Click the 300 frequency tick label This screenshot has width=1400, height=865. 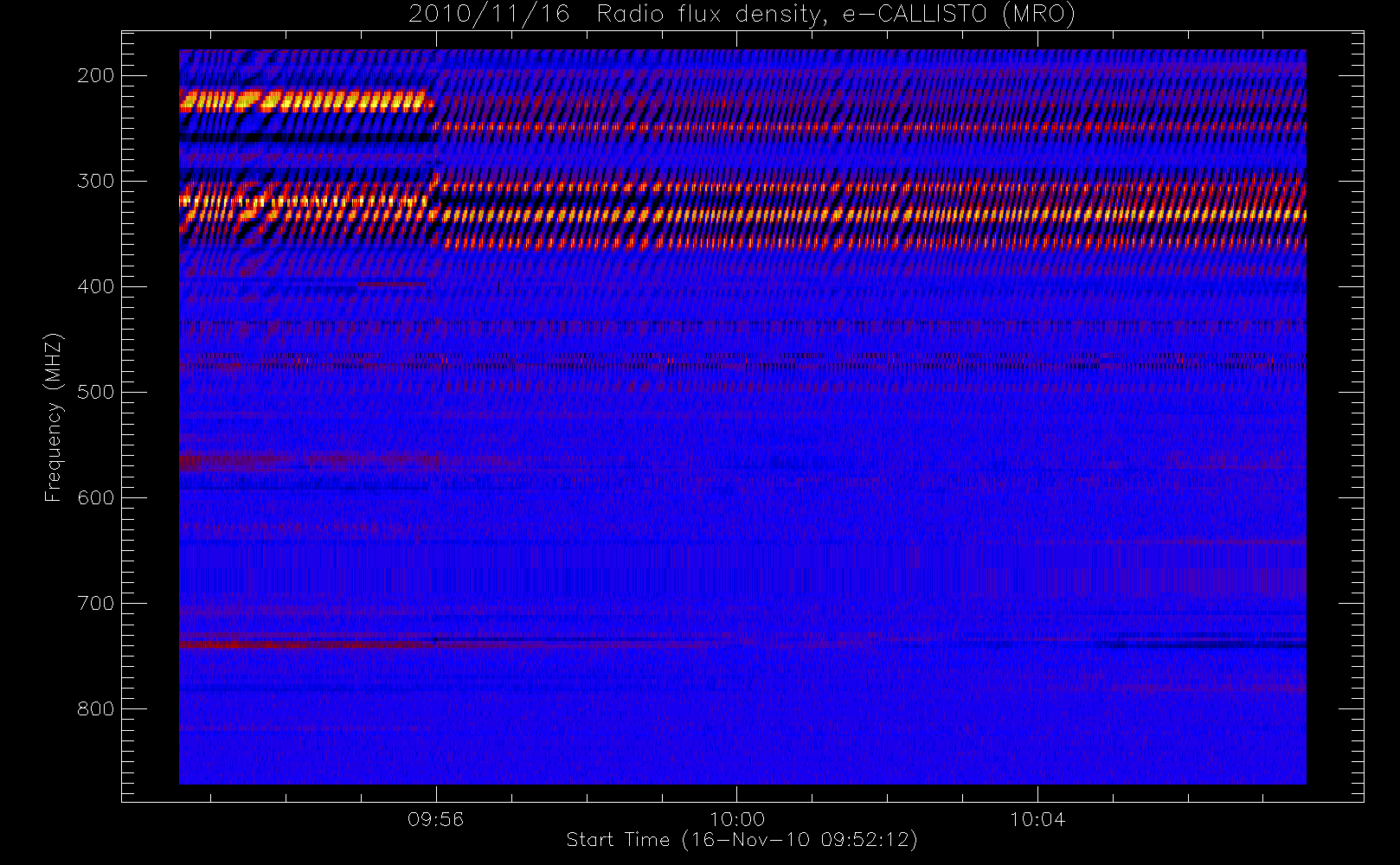95,181
